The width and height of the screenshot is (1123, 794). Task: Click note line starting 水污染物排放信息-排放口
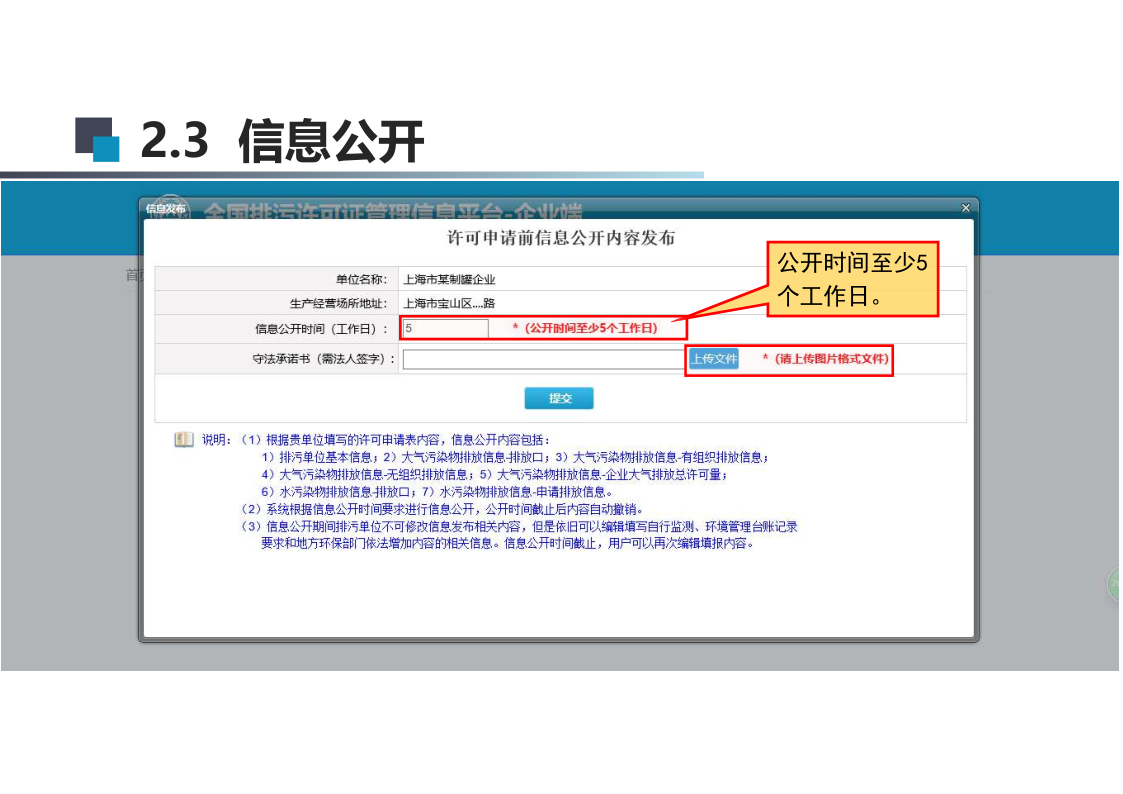tap(437, 492)
